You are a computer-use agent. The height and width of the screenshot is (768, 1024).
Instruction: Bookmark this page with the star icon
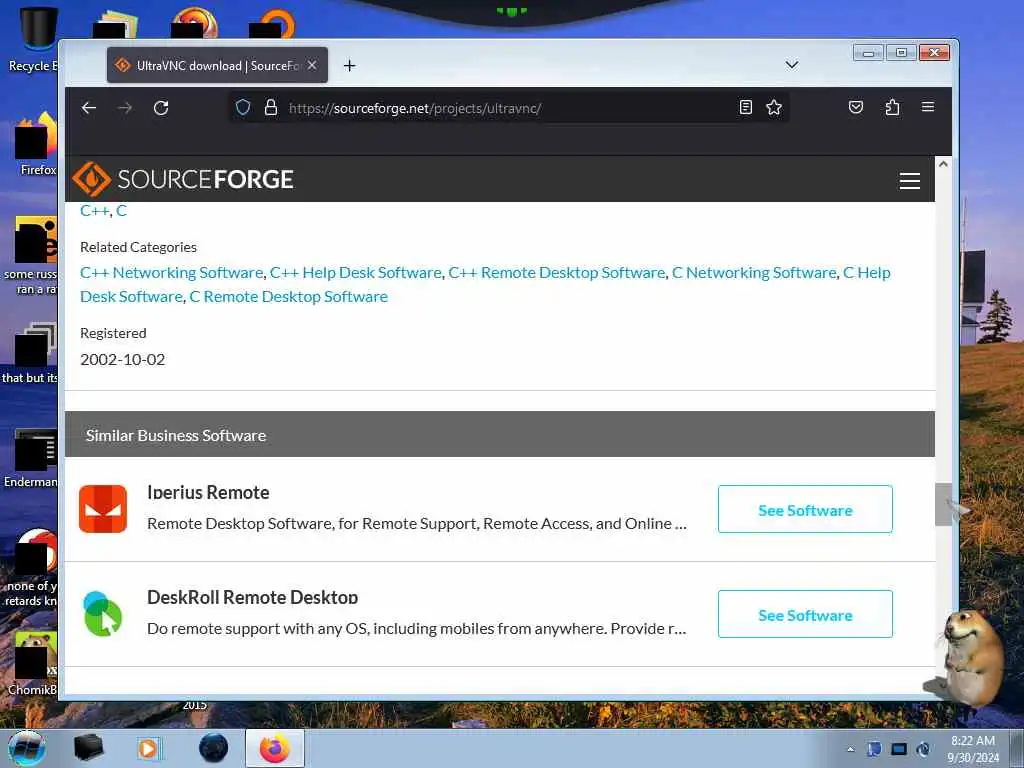(x=774, y=107)
